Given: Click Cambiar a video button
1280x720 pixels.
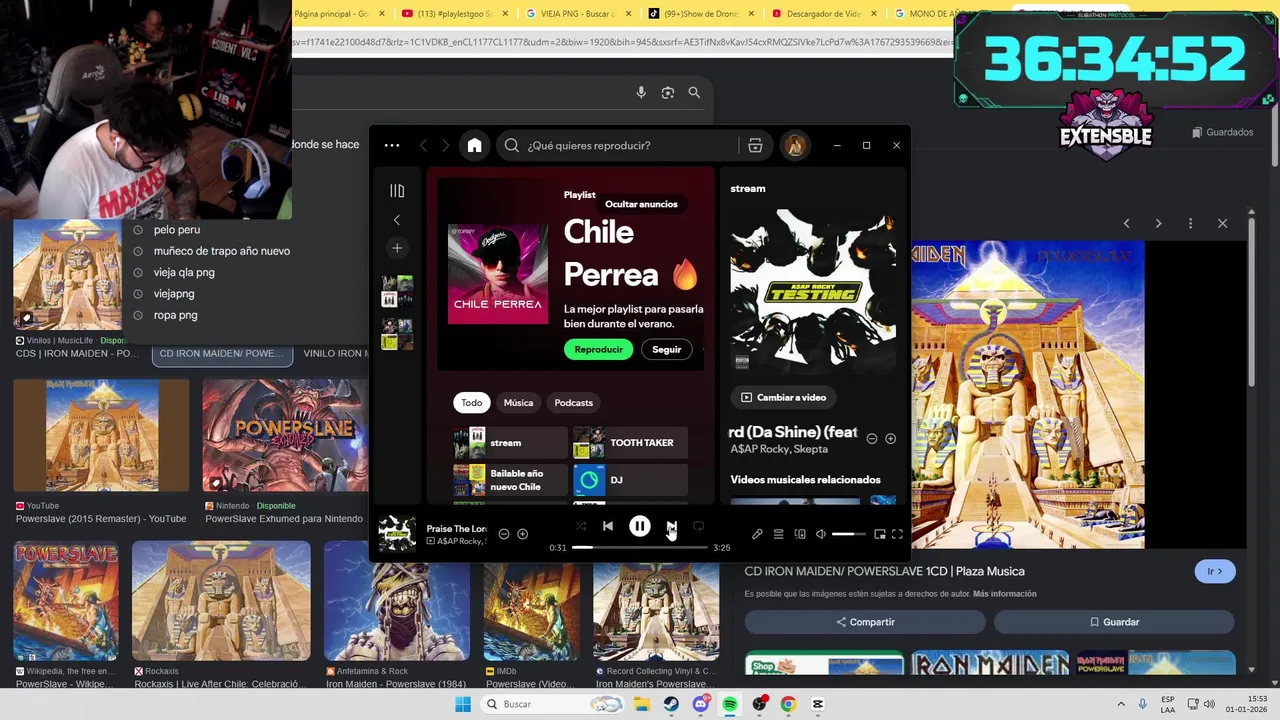Looking at the screenshot, I should 783,397.
